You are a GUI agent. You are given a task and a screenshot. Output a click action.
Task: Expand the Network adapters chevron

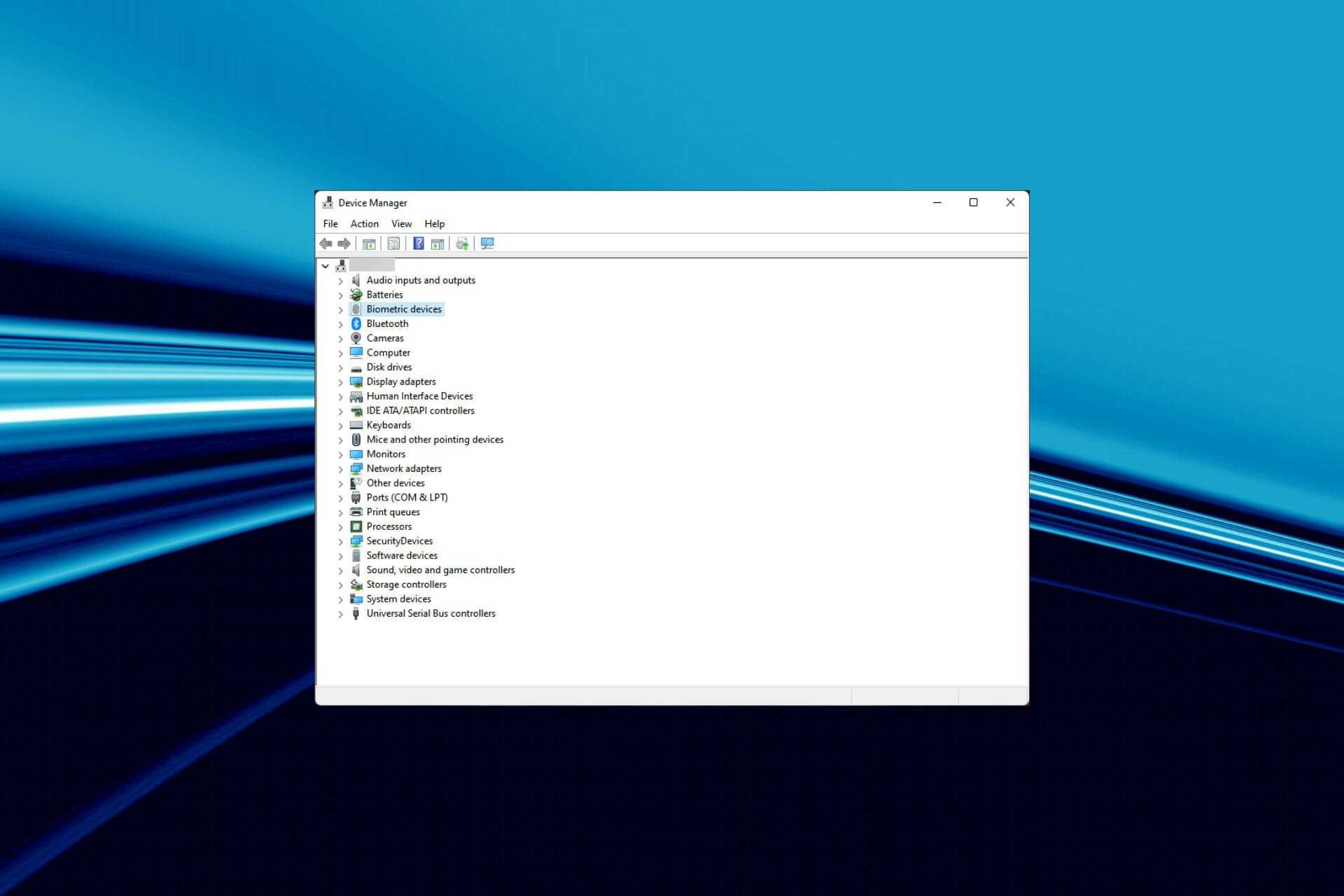pyautogui.click(x=341, y=469)
